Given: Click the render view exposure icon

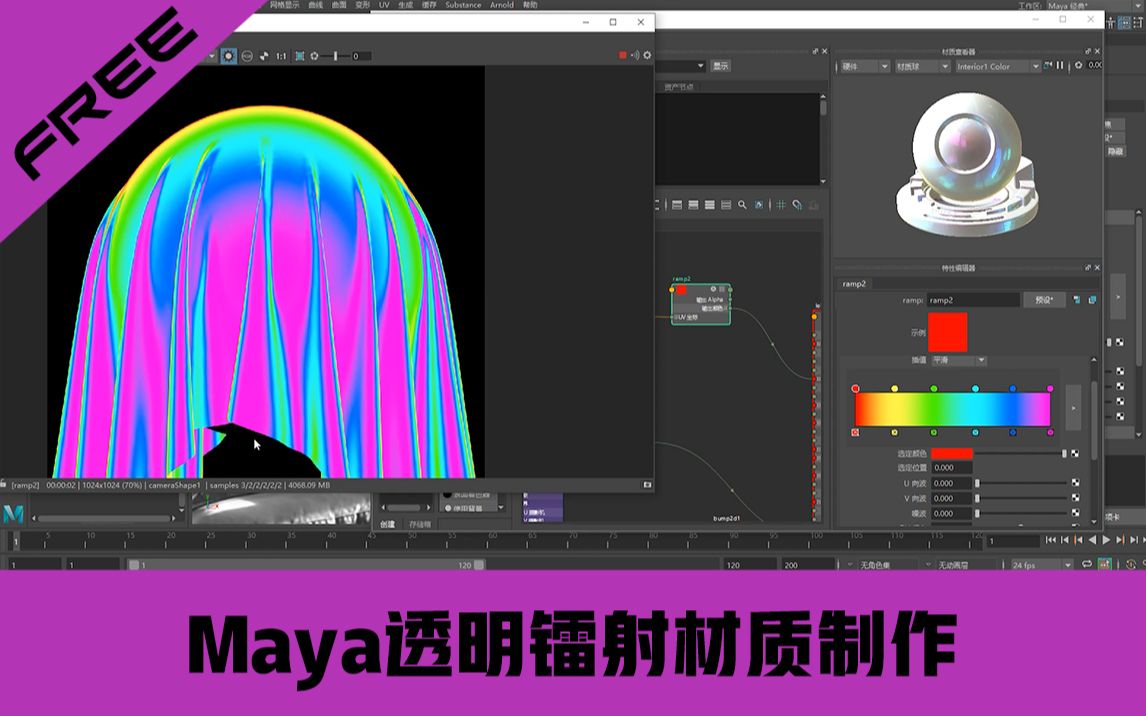Looking at the screenshot, I should (314, 56).
